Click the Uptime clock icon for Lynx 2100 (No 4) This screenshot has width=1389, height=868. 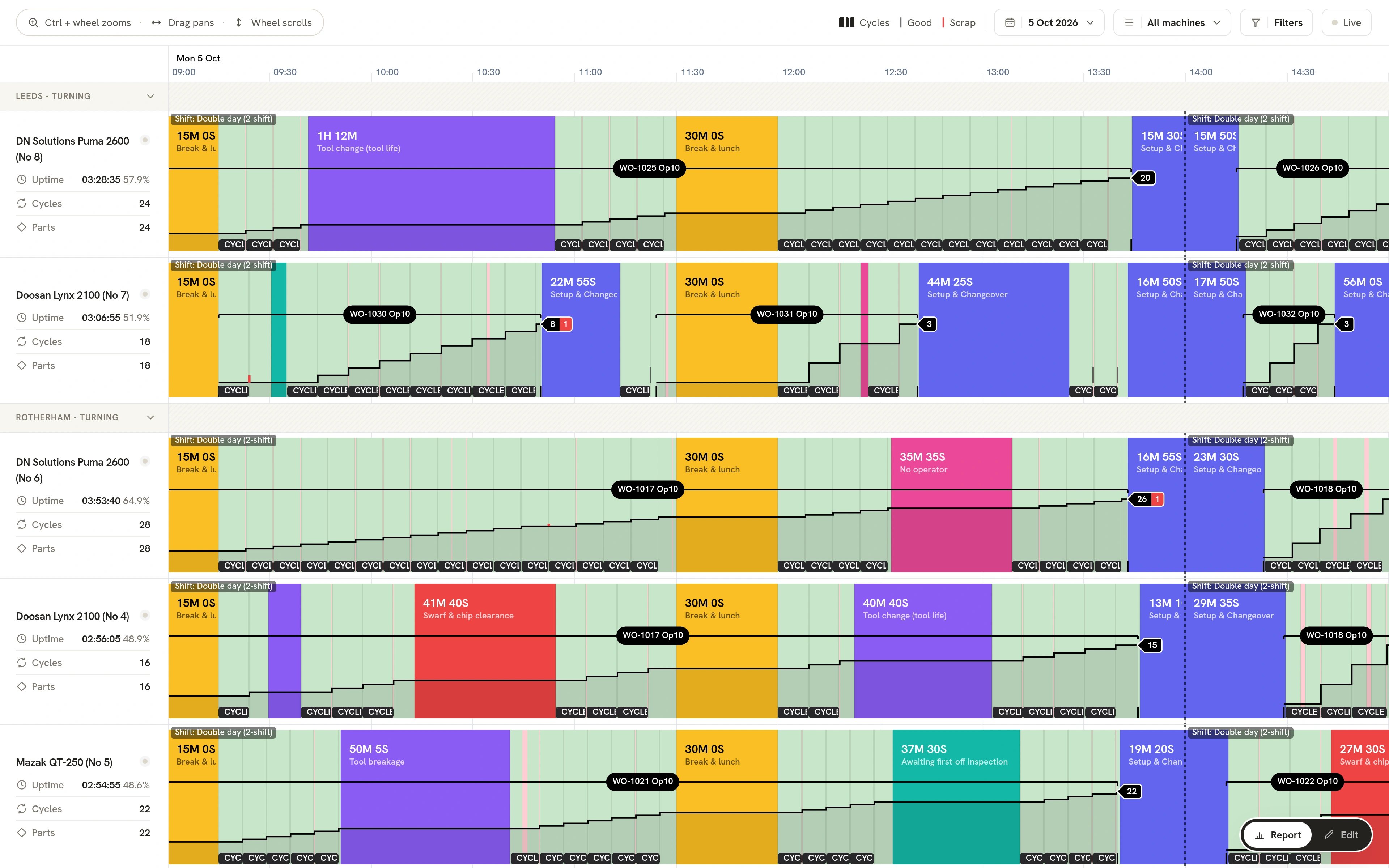(x=21, y=639)
